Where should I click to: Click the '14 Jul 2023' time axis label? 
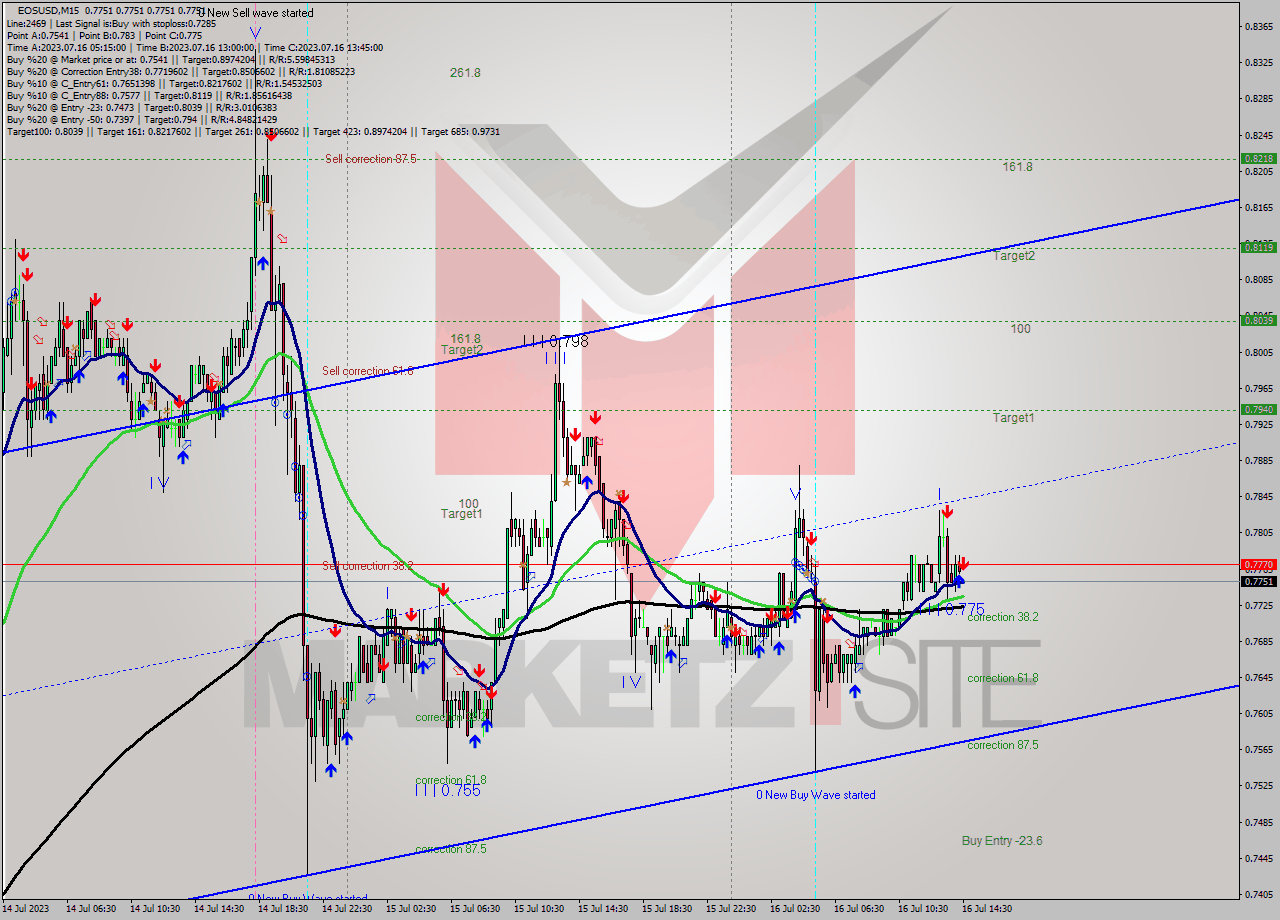[x=24, y=909]
